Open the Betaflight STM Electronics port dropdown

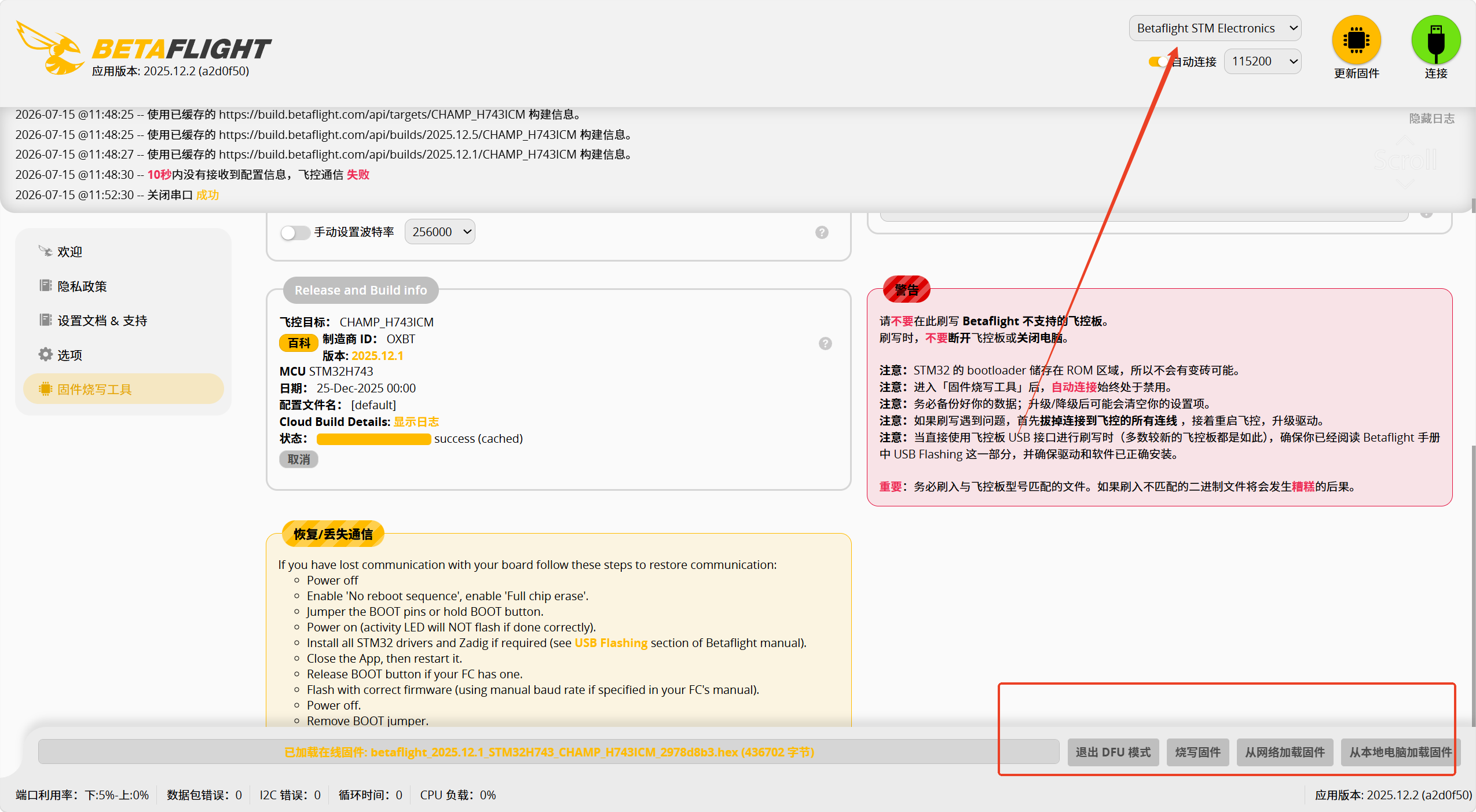[1215, 28]
